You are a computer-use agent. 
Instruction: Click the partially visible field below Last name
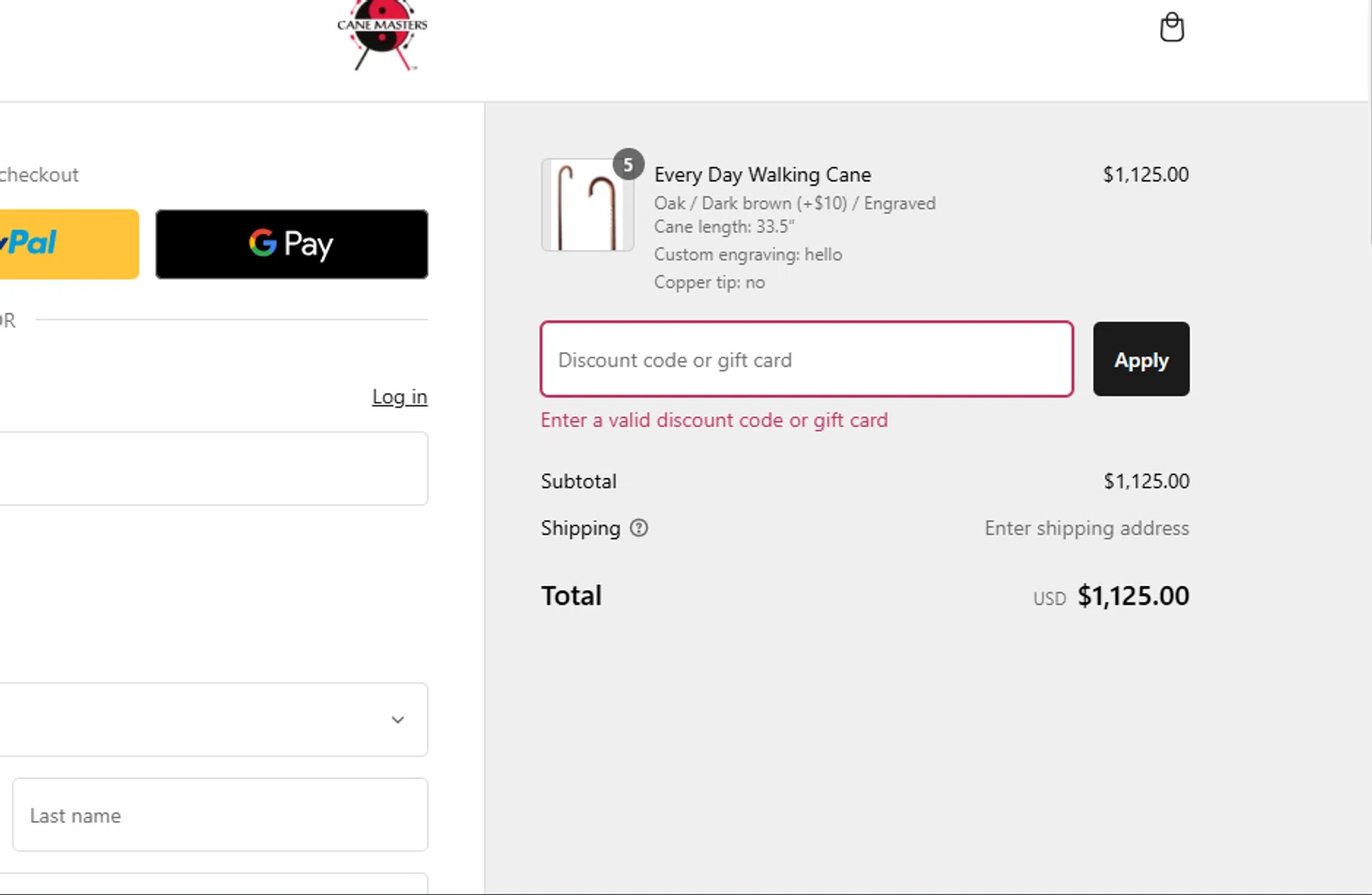(x=220, y=884)
